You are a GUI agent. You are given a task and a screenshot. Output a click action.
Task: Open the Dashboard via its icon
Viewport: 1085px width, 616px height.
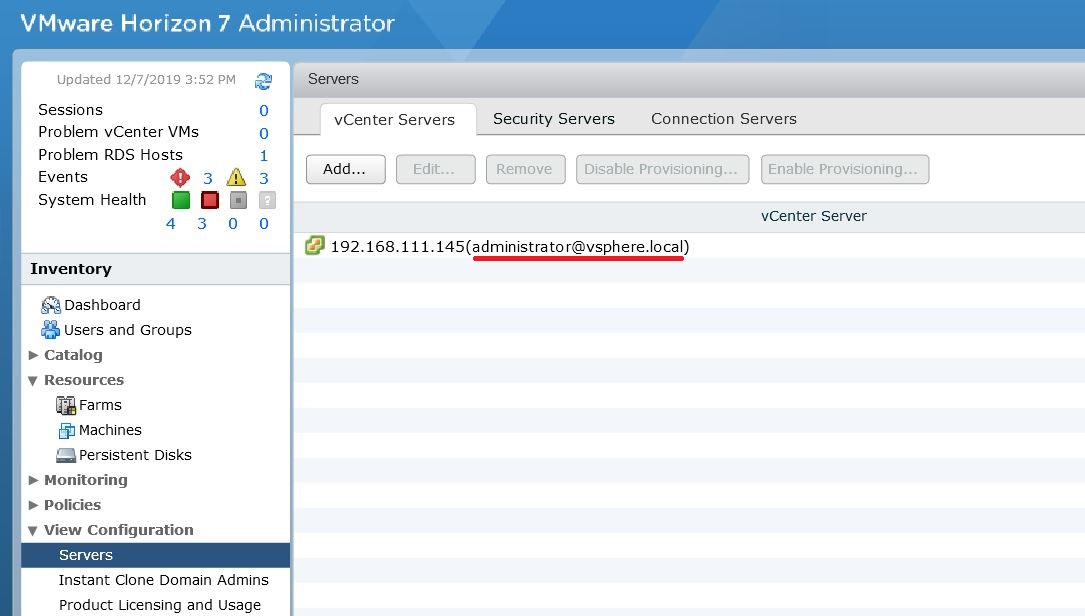tap(51, 304)
